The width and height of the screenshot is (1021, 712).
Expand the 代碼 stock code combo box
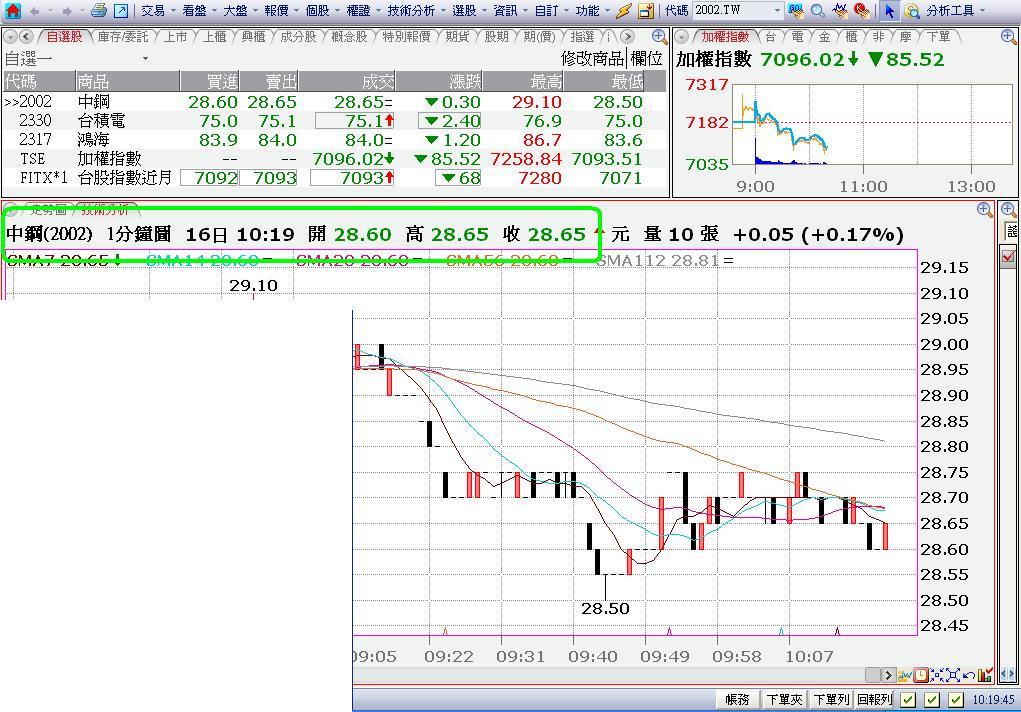point(777,10)
